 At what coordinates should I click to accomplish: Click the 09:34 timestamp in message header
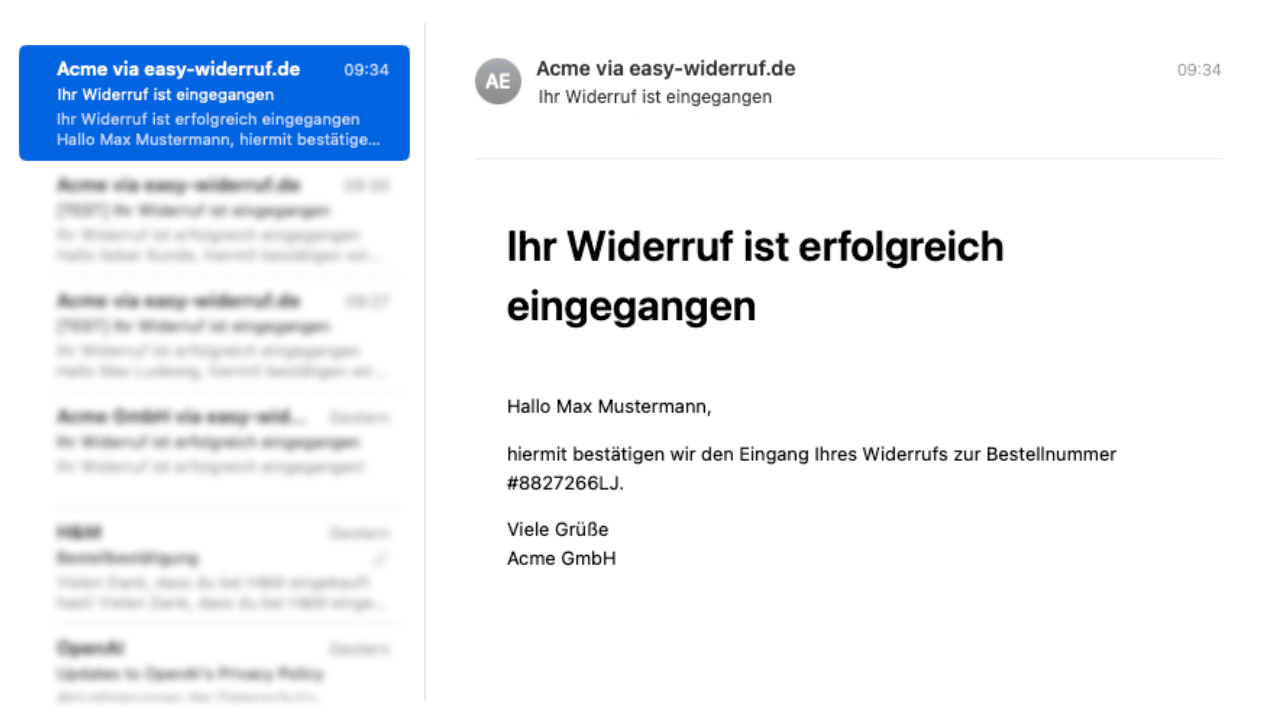point(1198,70)
